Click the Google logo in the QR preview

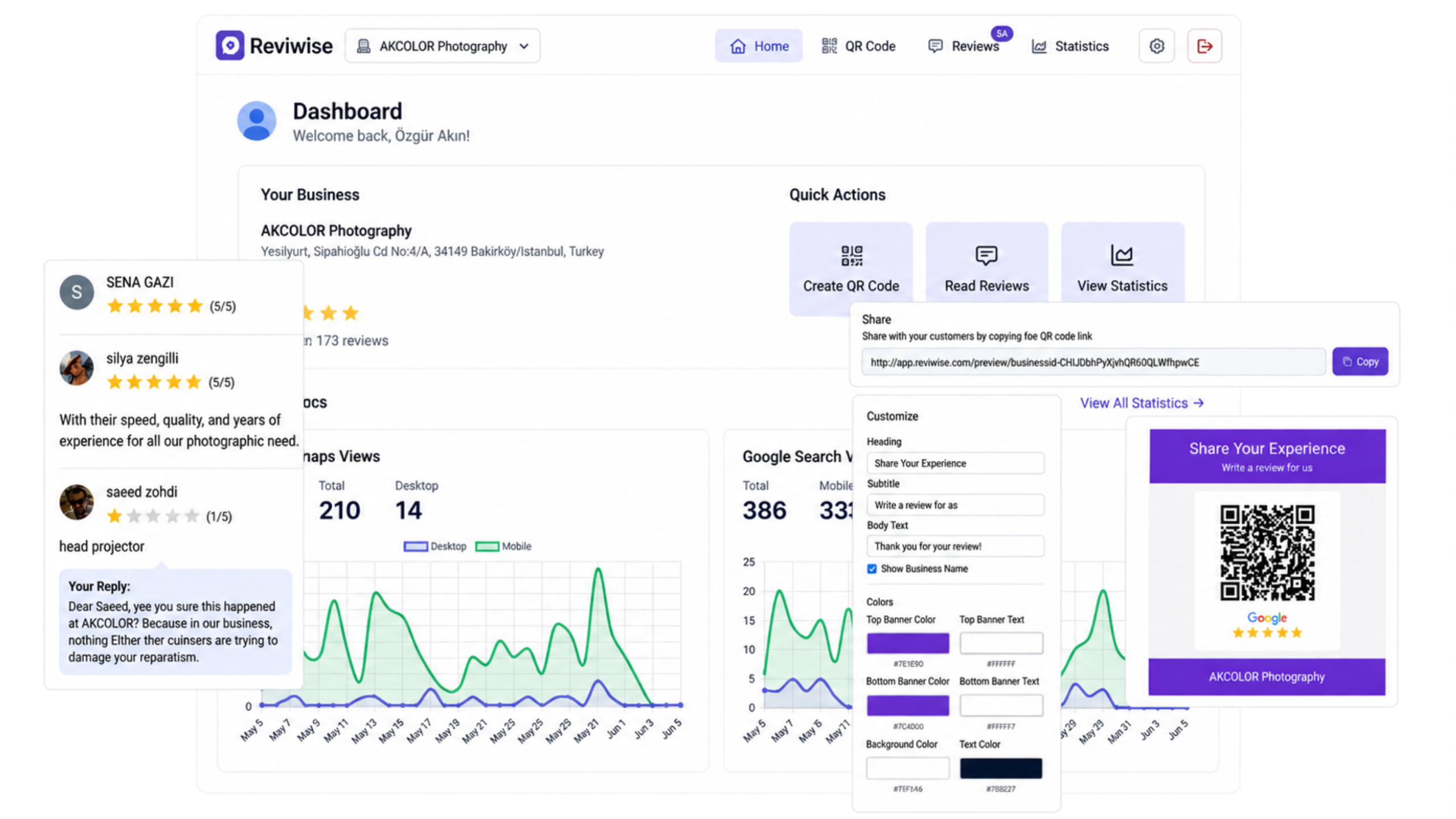(1267, 618)
